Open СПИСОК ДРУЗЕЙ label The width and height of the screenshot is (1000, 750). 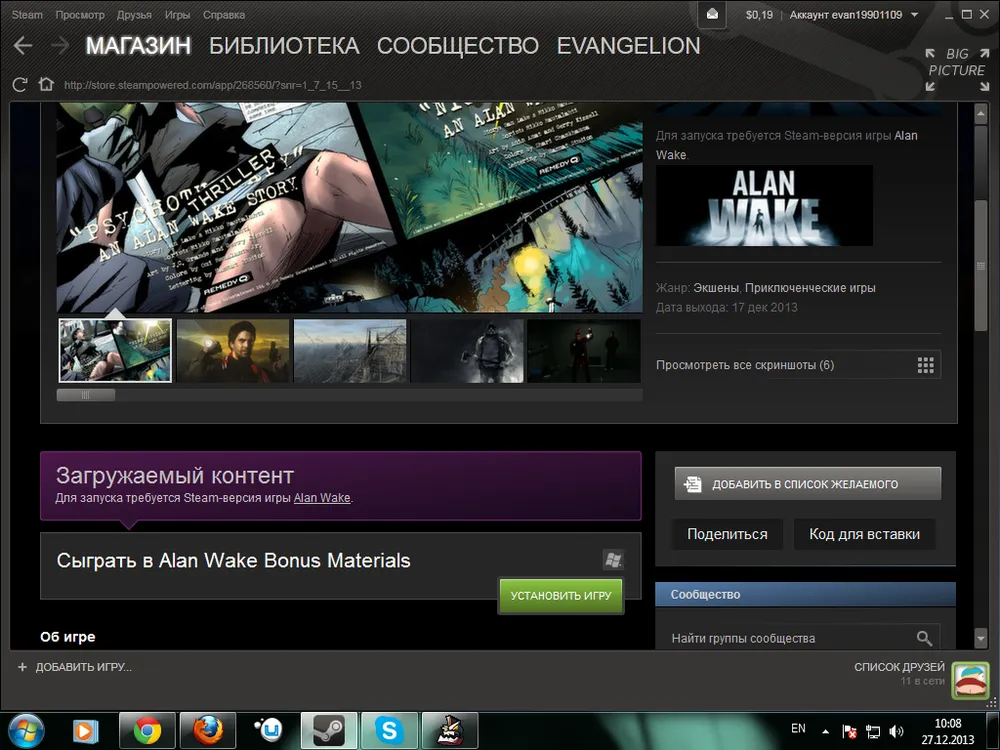[x=899, y=667]
